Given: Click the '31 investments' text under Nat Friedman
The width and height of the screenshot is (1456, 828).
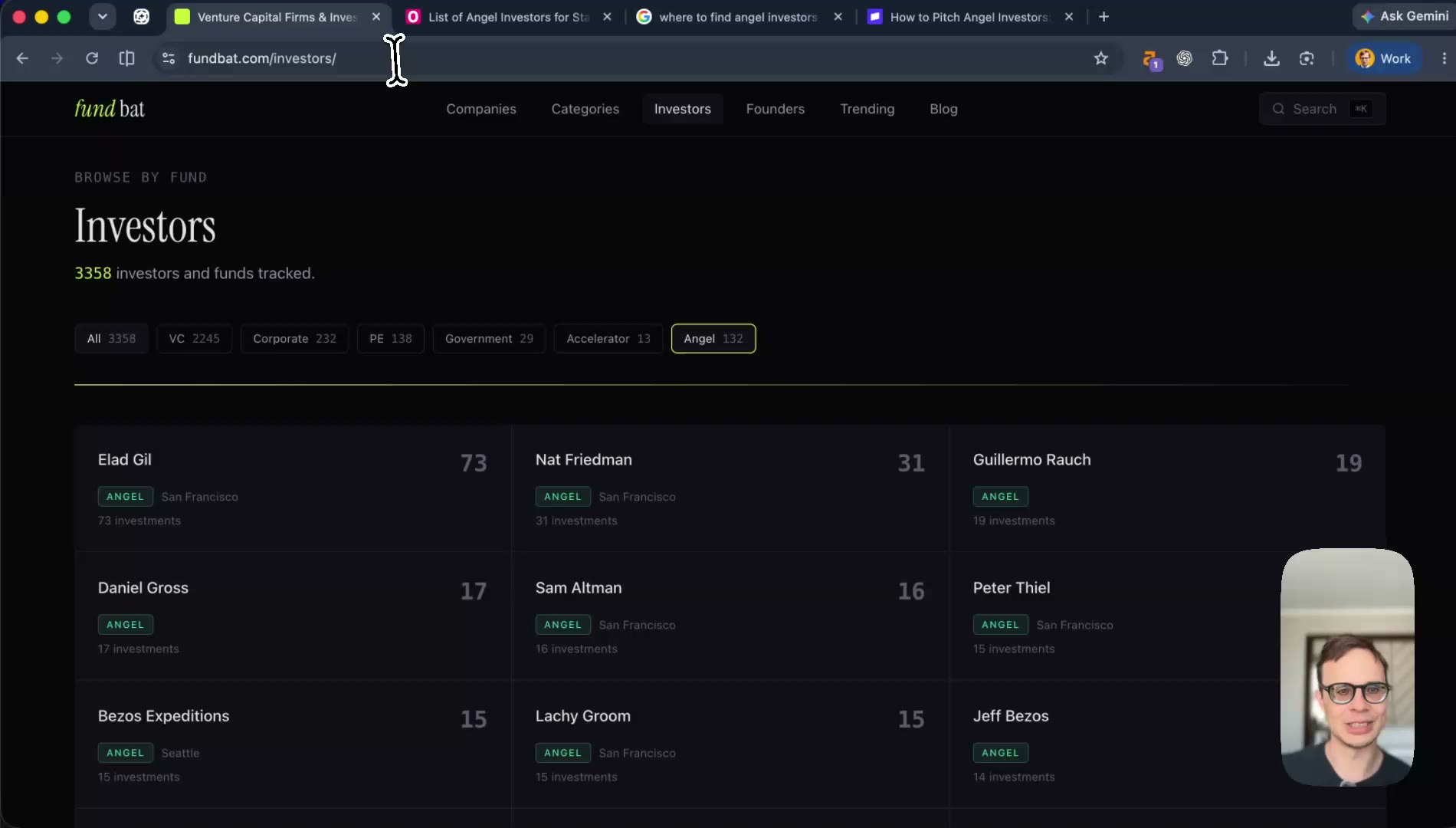Looking at the screenshot, I should coord(576,521).
